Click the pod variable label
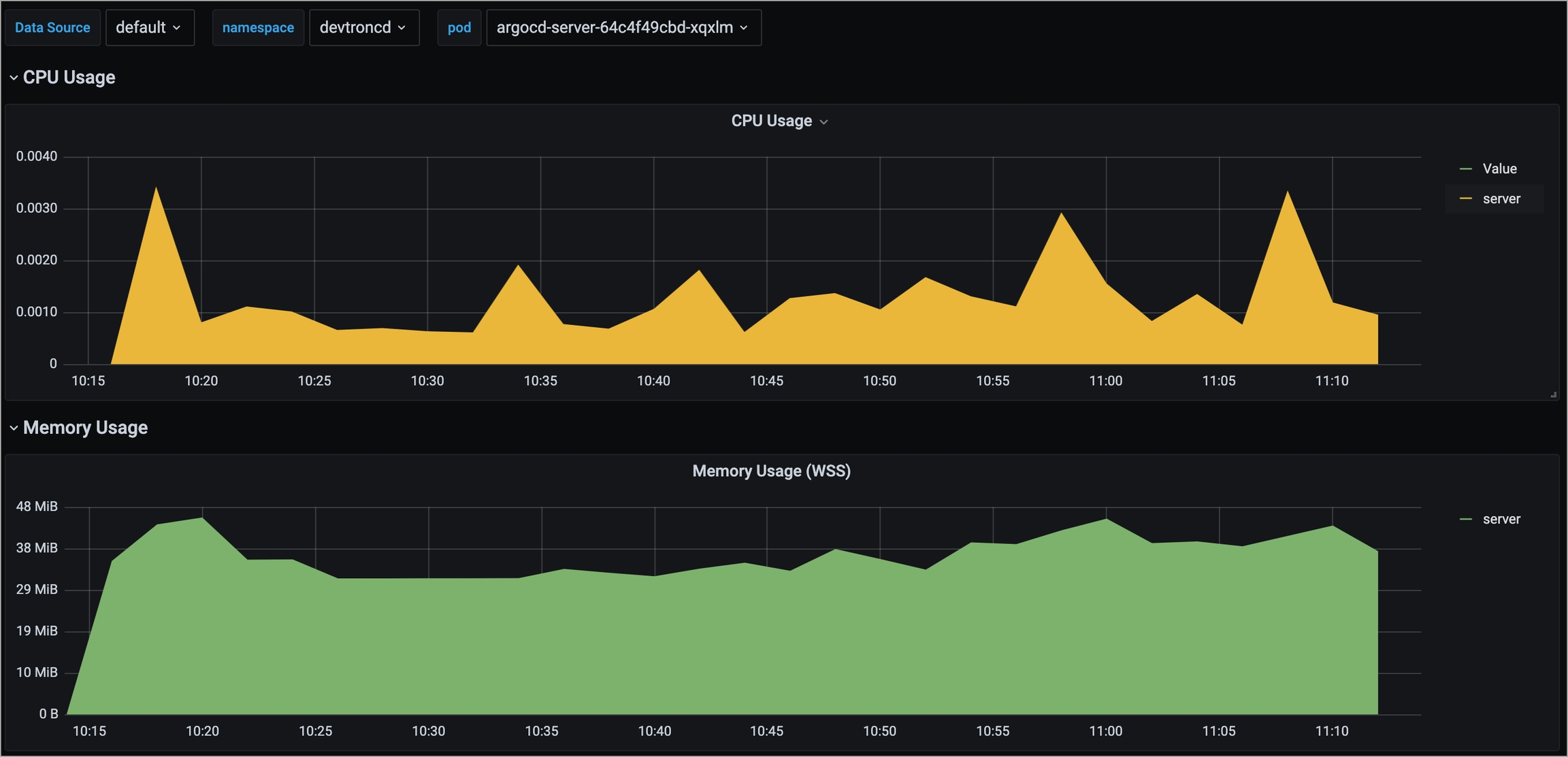The height and width of the screenshot is (757, 1568). (x=459, y=28)
